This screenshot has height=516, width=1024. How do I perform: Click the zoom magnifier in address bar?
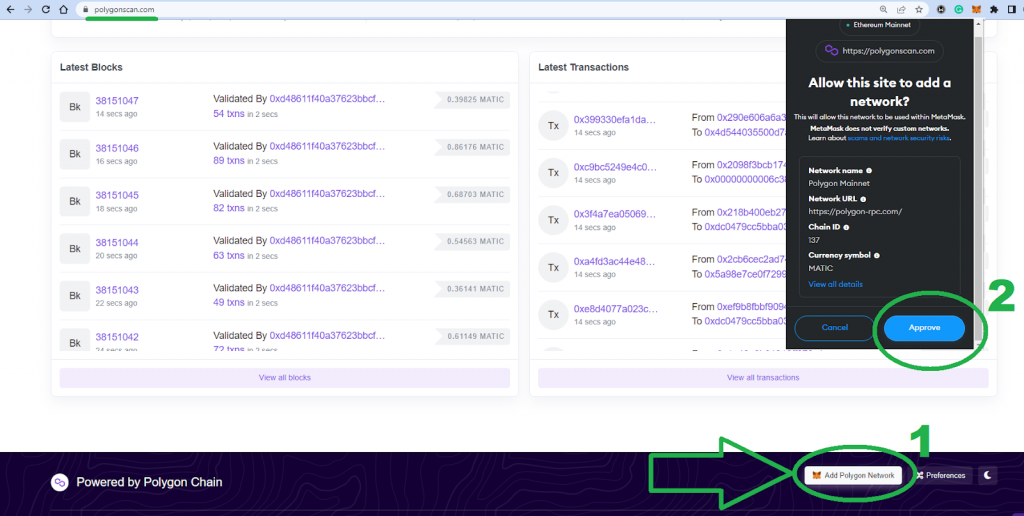[x=884, y=10]
